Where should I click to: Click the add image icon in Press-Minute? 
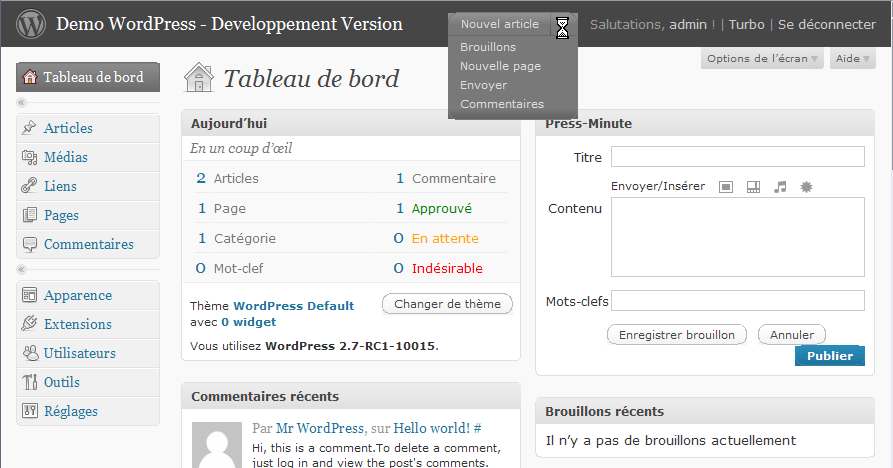[726, 187]
